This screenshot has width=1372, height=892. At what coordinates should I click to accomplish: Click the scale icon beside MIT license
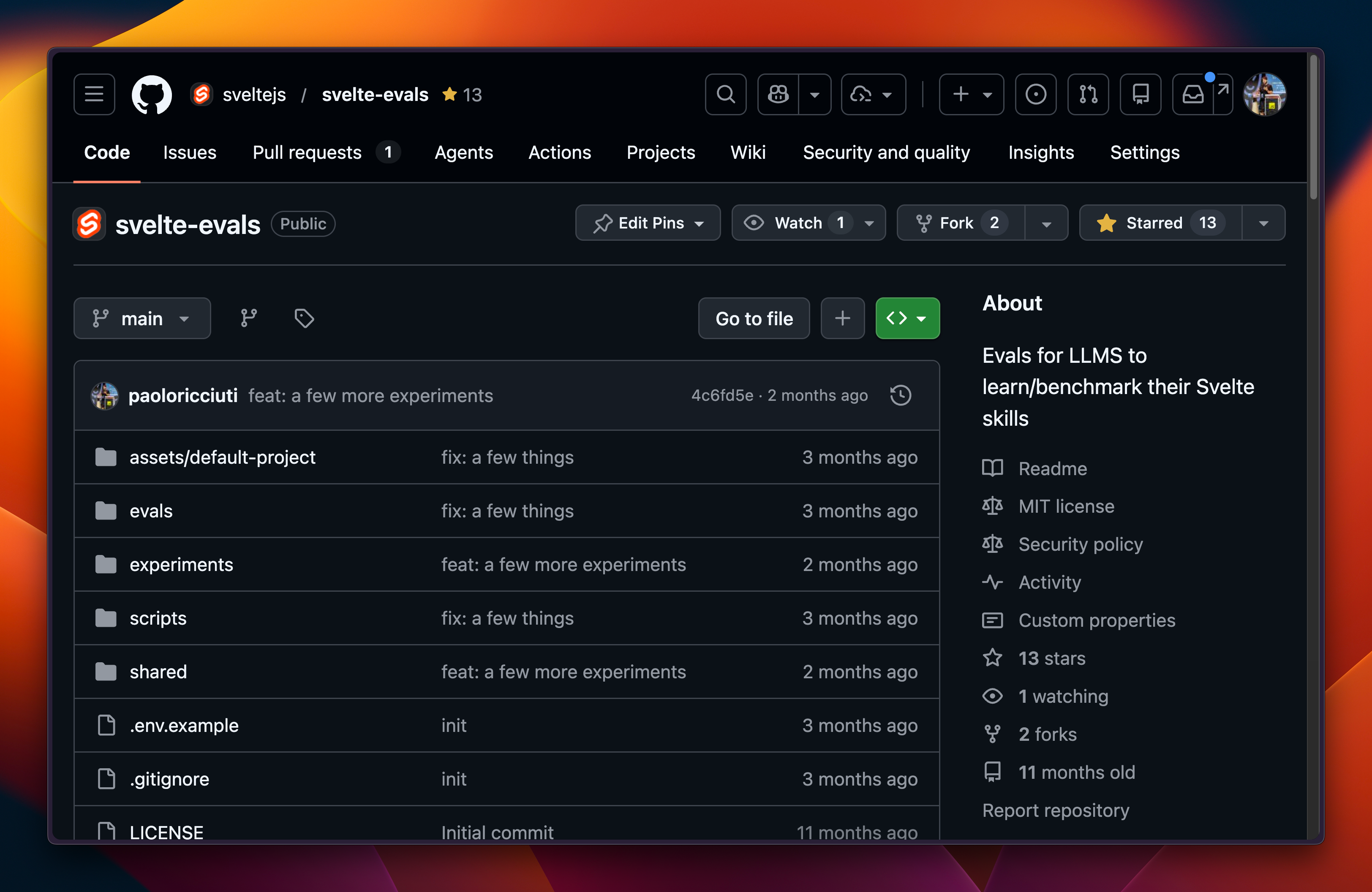tap(993, 506)
